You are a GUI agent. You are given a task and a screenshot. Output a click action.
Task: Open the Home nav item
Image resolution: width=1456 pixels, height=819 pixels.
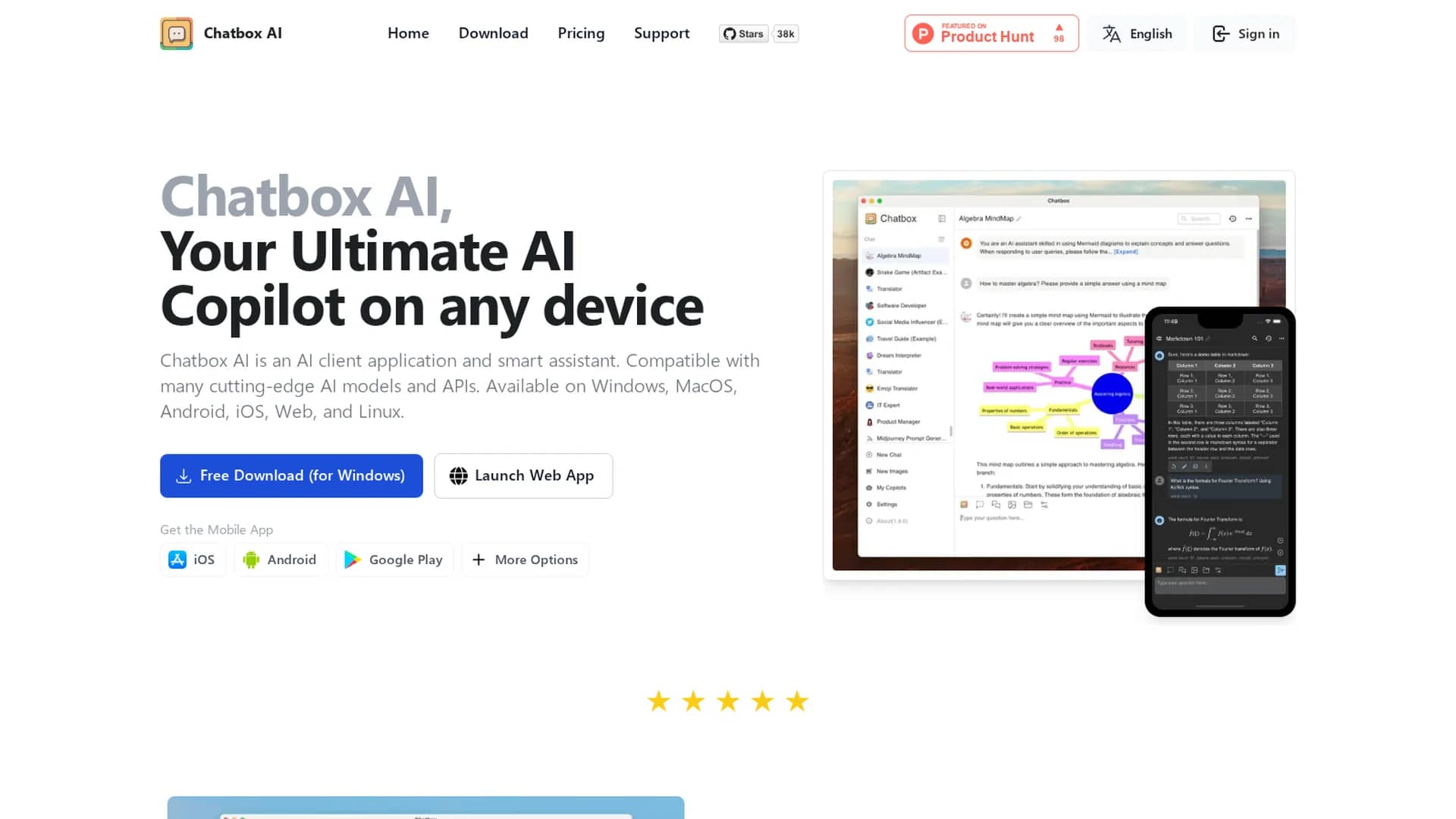click(408, 33)
